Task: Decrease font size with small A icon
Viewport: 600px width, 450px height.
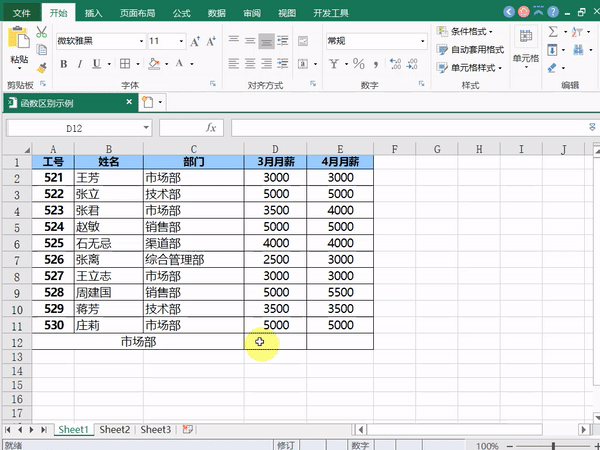Action: pos(211,41)
